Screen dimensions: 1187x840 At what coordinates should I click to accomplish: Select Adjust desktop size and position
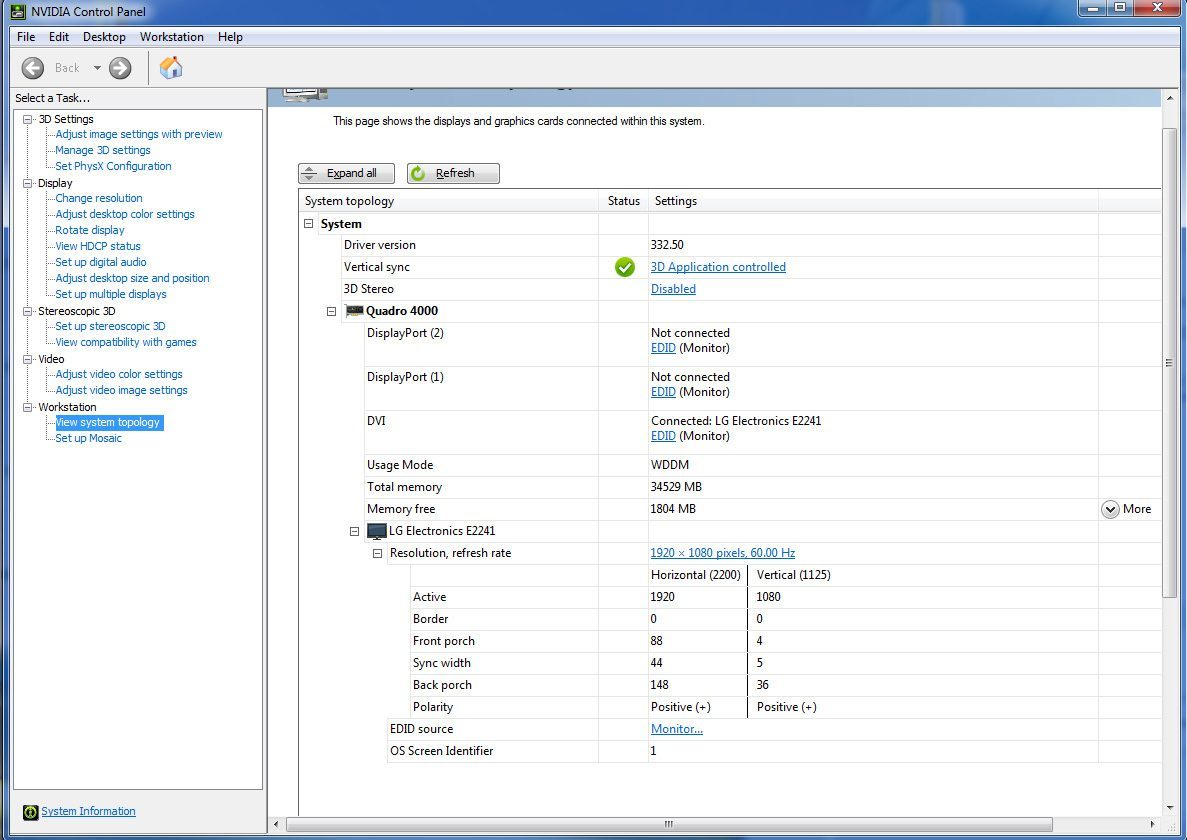click(x=132, y=278)
